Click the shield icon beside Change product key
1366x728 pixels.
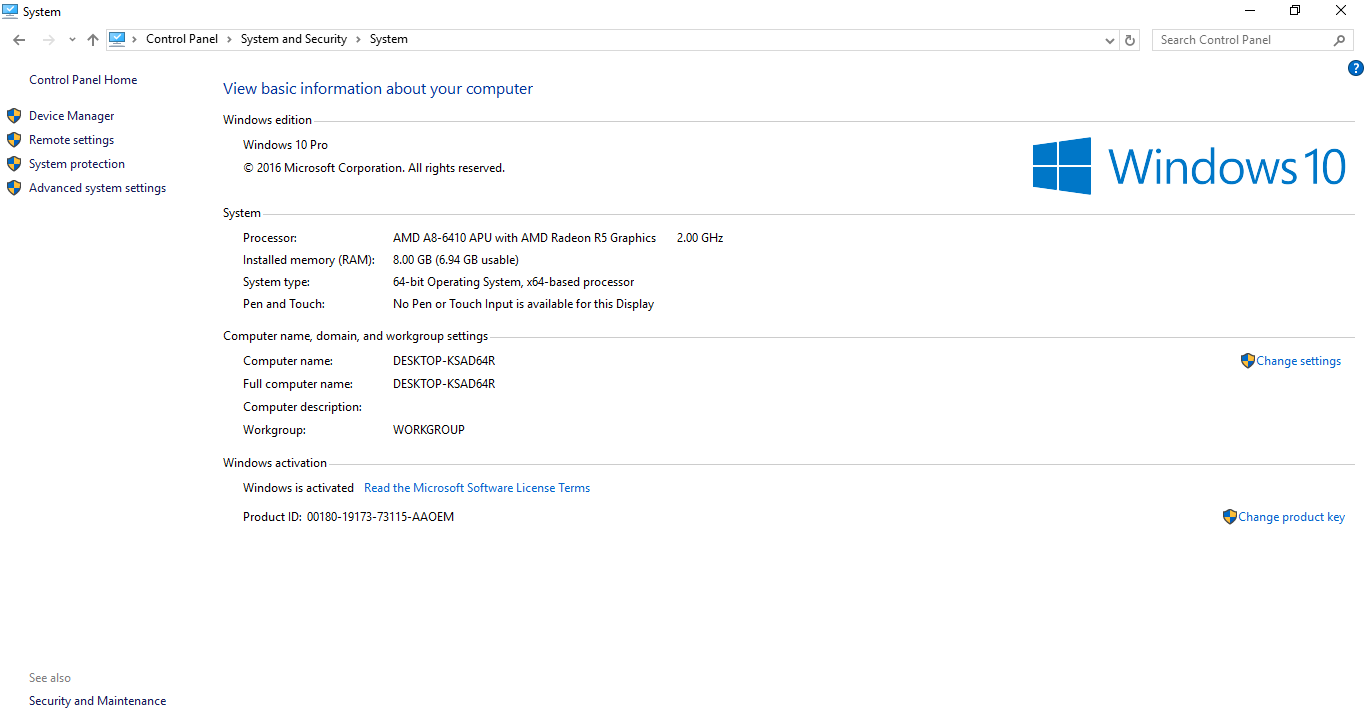tap(1229, 517)
